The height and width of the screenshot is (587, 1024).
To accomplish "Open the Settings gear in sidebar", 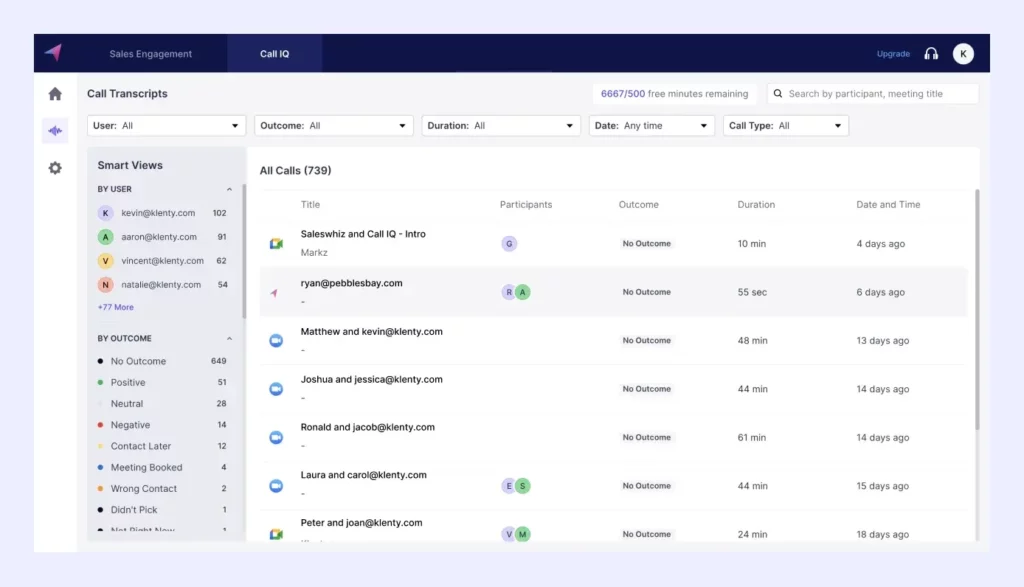I will (x=55, y=168).
